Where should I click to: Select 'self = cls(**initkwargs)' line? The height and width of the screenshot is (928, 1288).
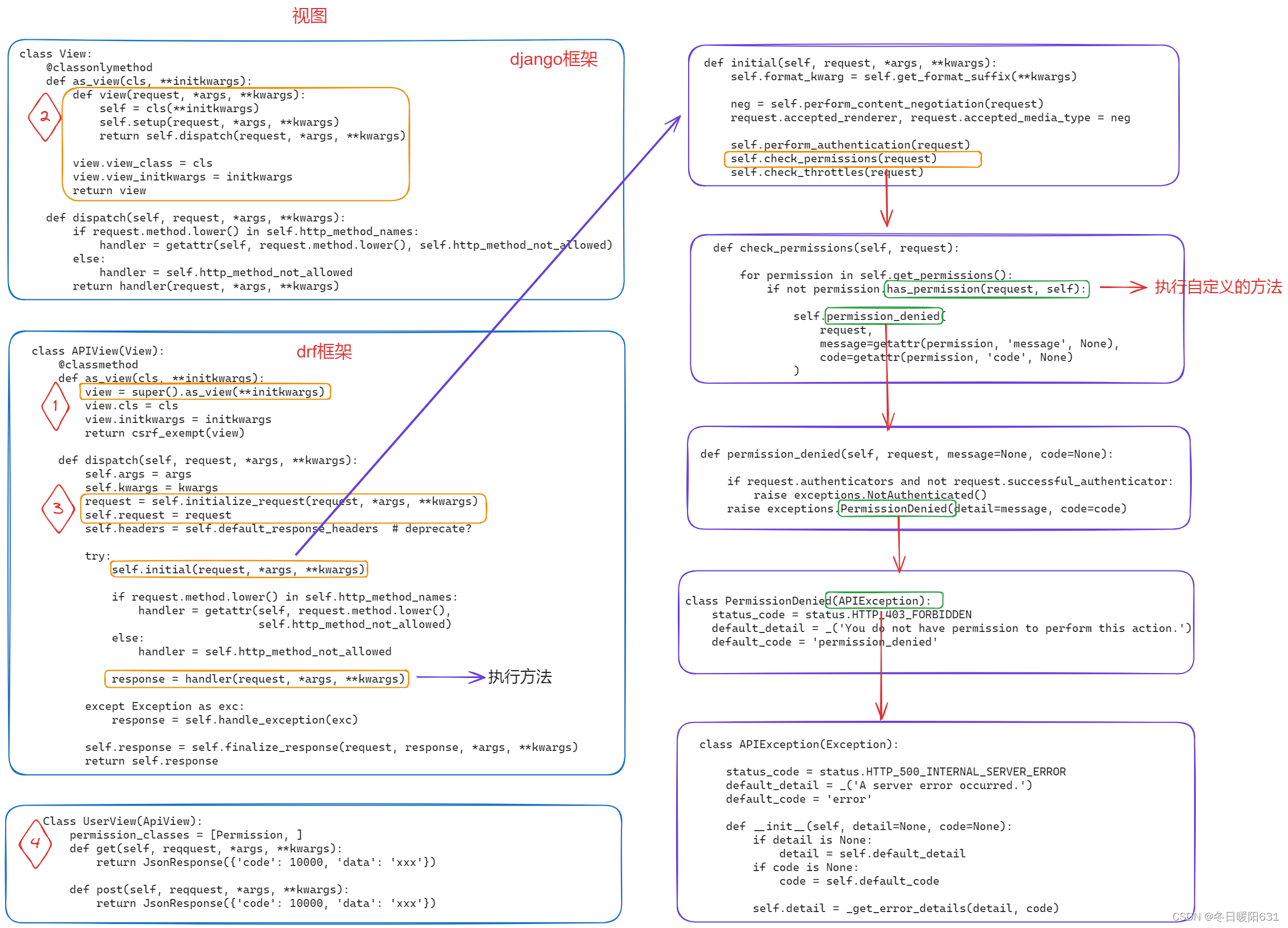tap(179, 109)
